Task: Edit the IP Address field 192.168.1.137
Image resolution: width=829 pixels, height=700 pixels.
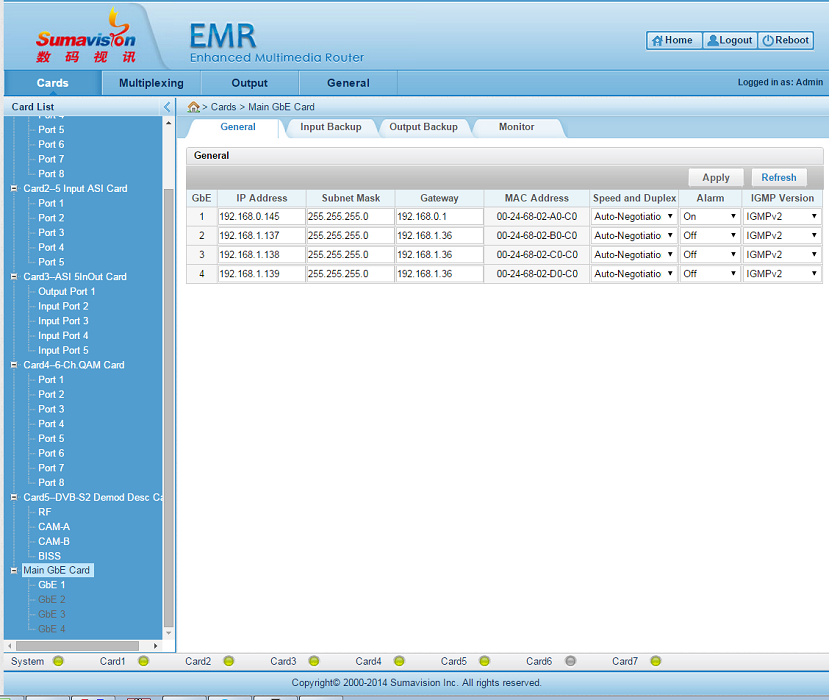Action: [x=262, y=235]
